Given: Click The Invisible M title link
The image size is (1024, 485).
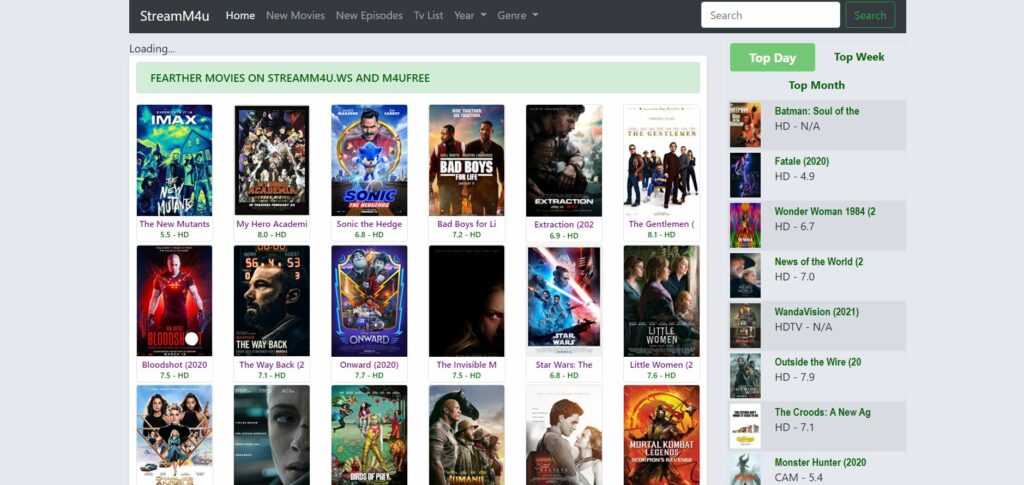Looking at the screenshot, I should tap(466, 365).
